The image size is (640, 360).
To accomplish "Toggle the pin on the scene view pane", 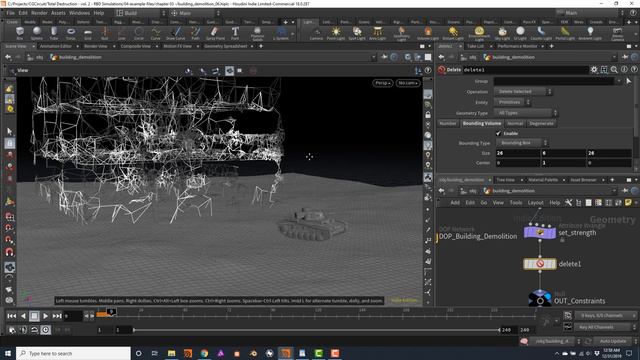I will pyautogui.click(x=384, y=57).
